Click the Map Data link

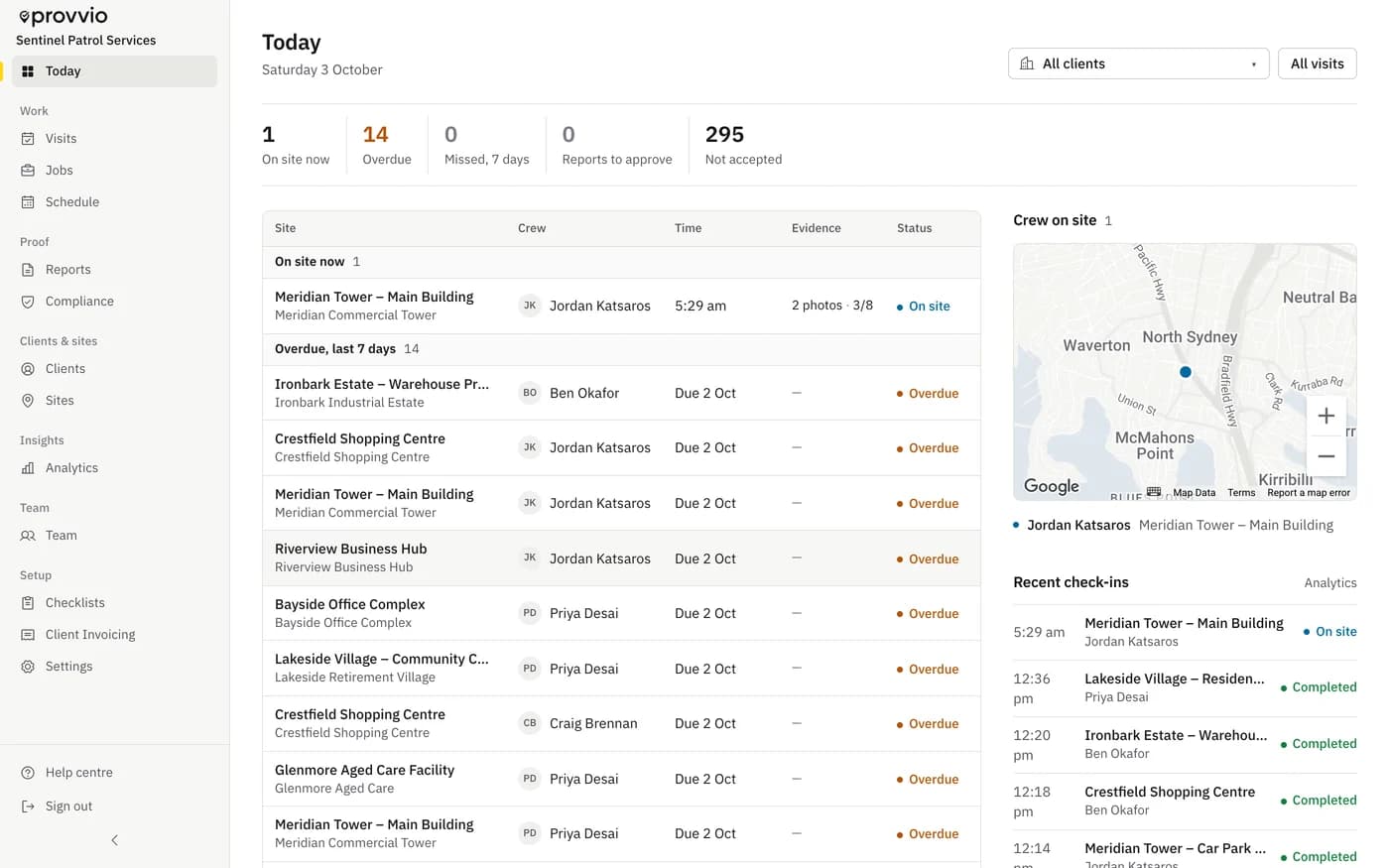coord(1195,493)
